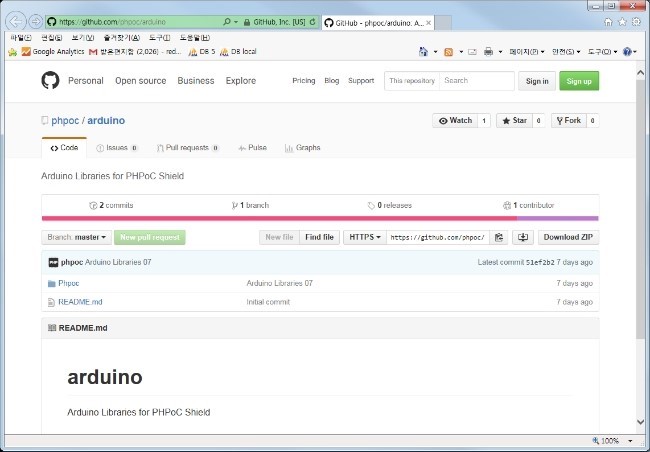Click the Download ZIP button
The height and width of the screenshot is (452, 650).
[x=568, y=237]
